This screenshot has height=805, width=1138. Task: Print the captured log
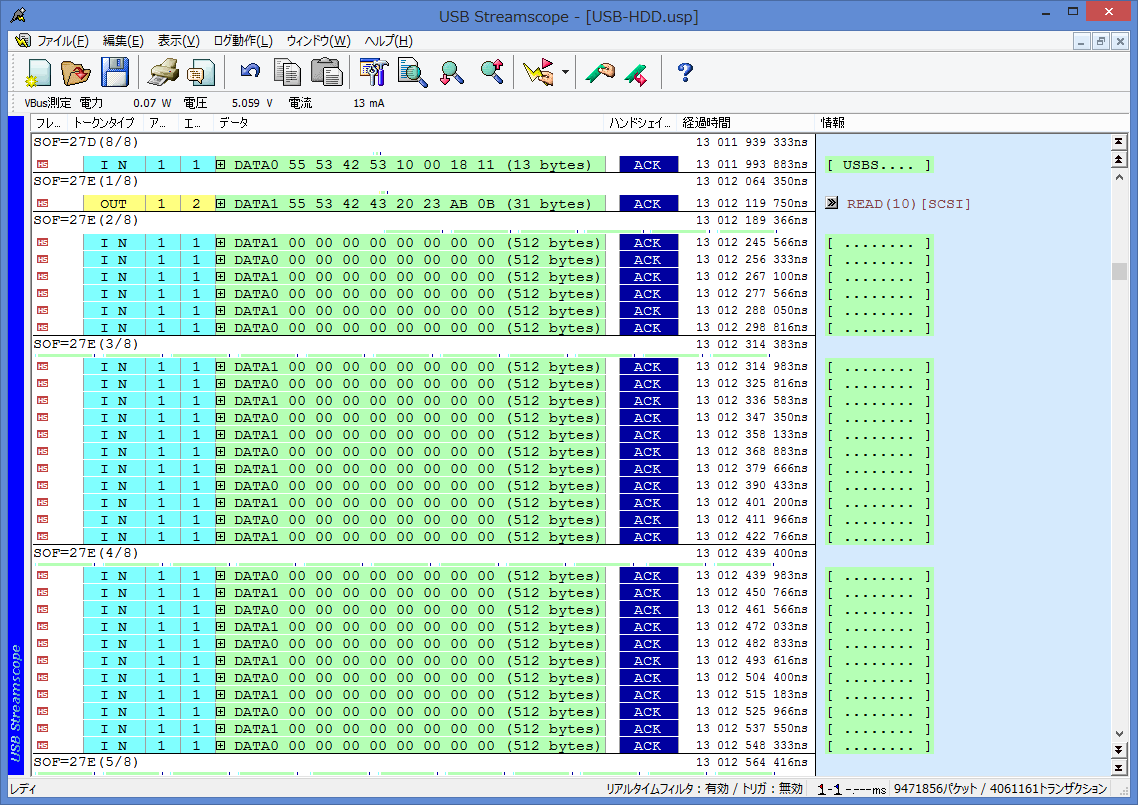163,73
